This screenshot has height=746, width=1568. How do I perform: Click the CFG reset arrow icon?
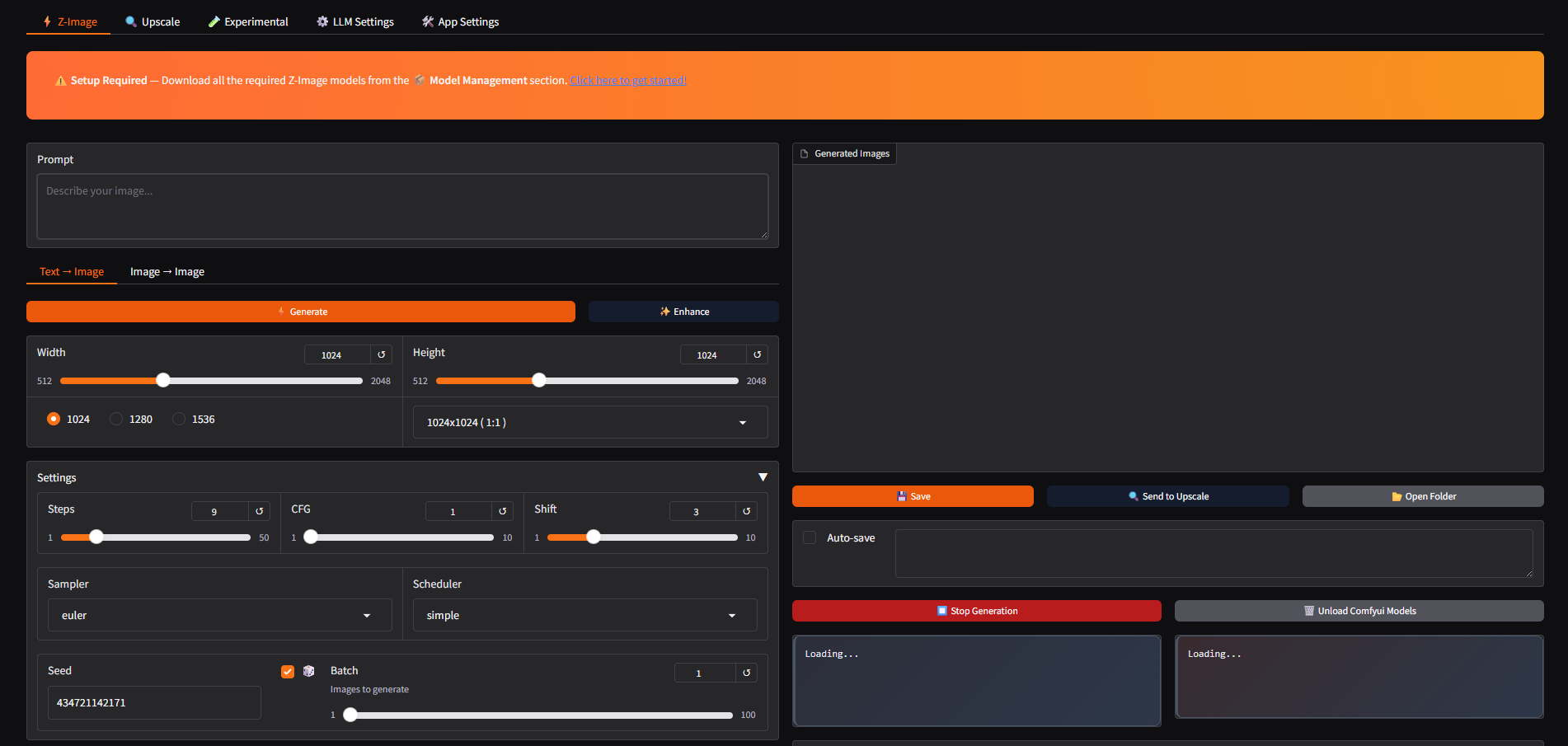502,511
